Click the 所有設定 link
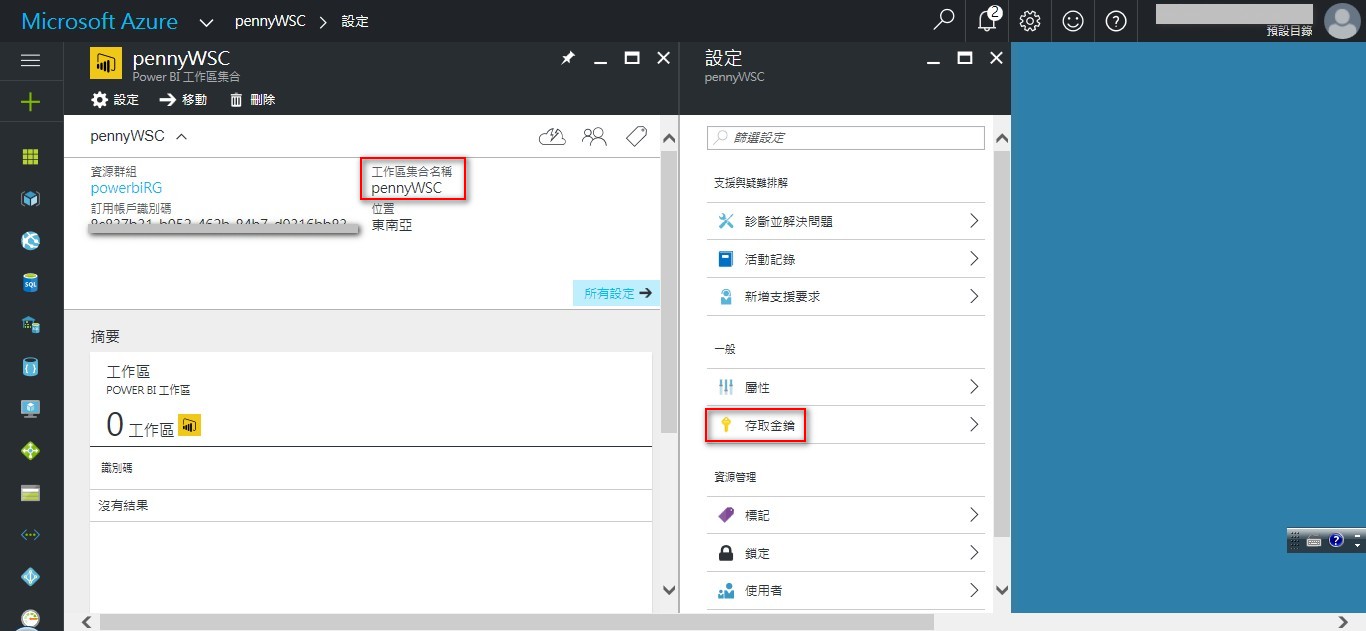 [x=616, y=293]
